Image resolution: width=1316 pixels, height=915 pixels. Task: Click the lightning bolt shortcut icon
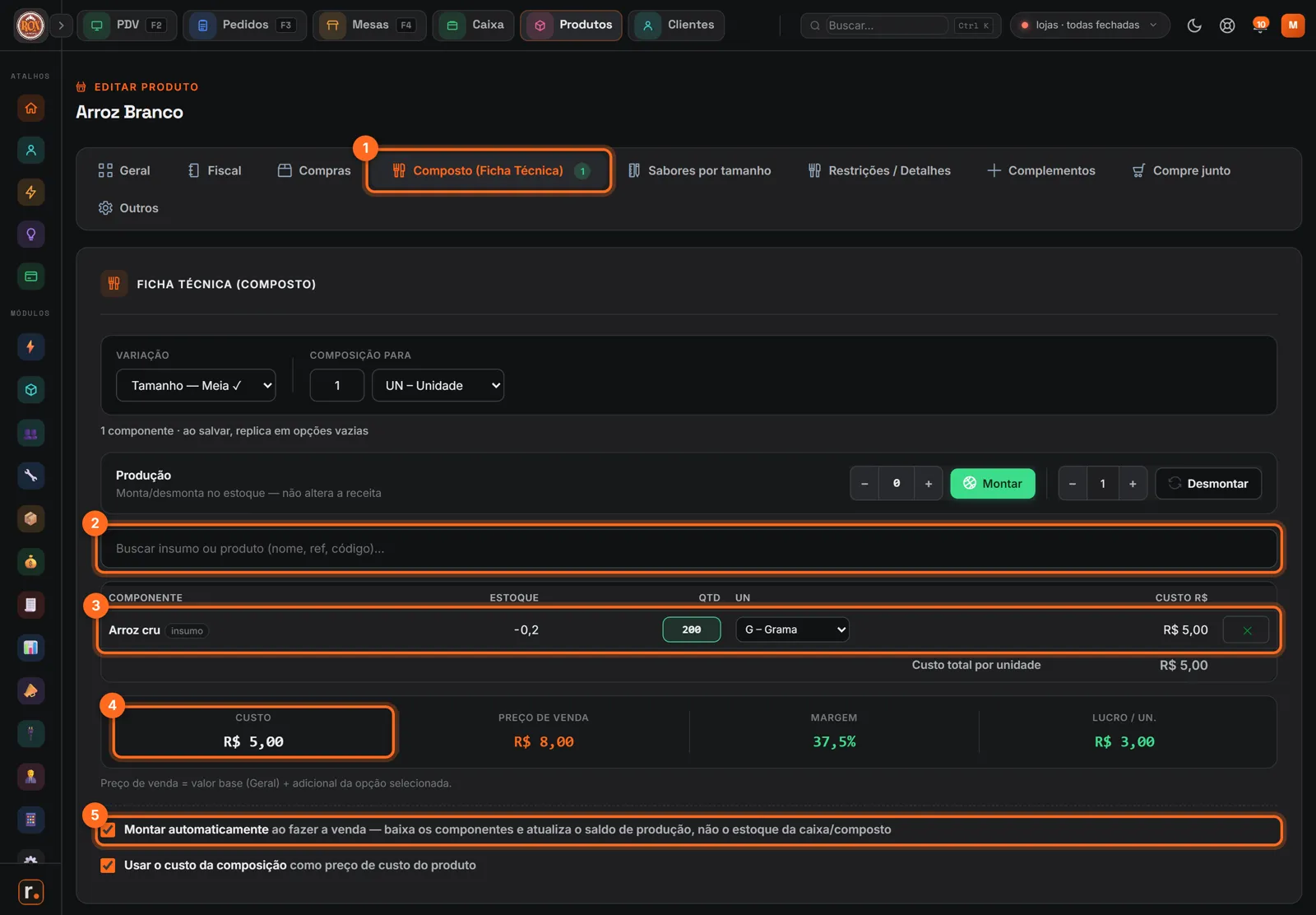30,192
